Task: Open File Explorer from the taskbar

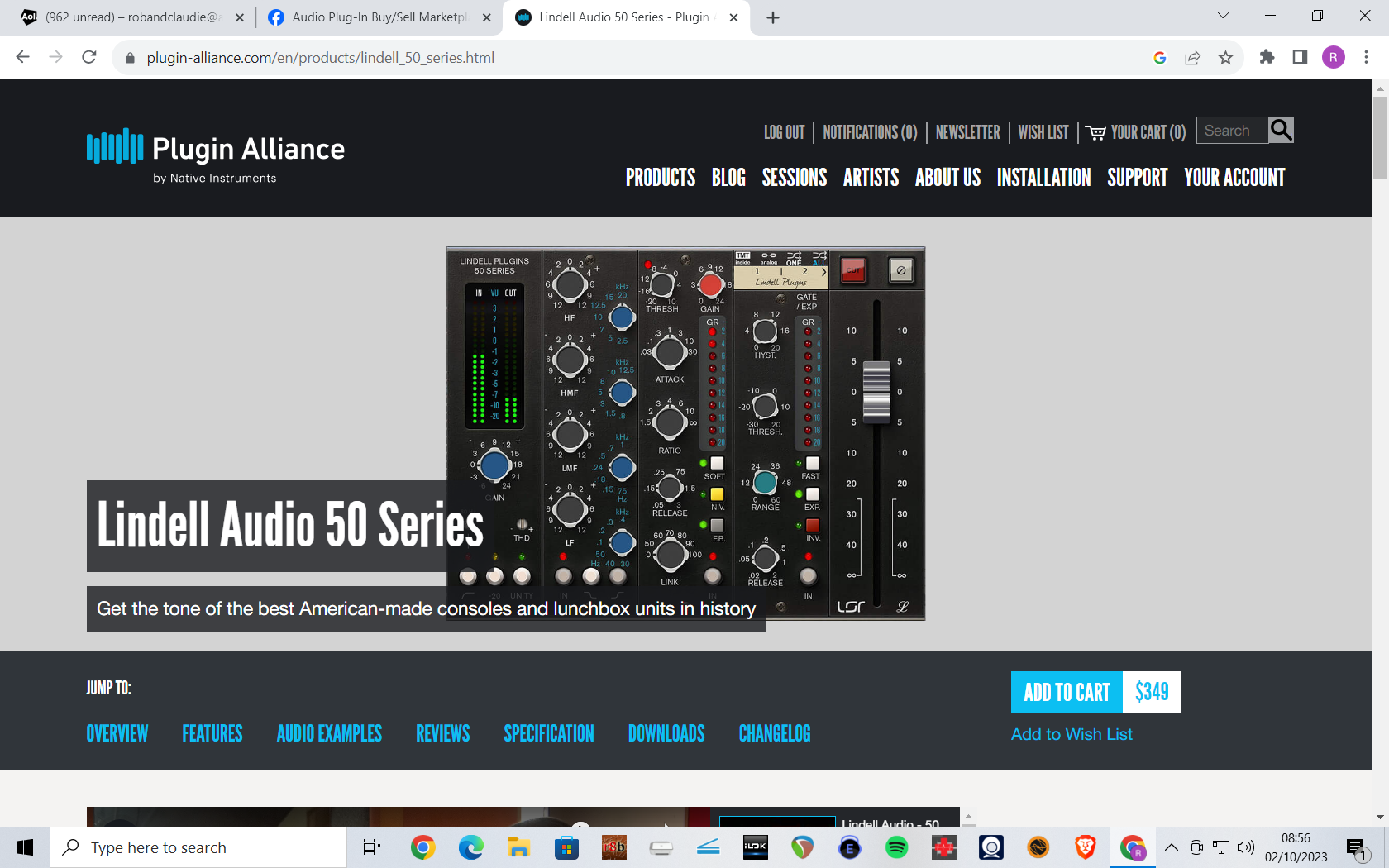Action: [518, 847]
